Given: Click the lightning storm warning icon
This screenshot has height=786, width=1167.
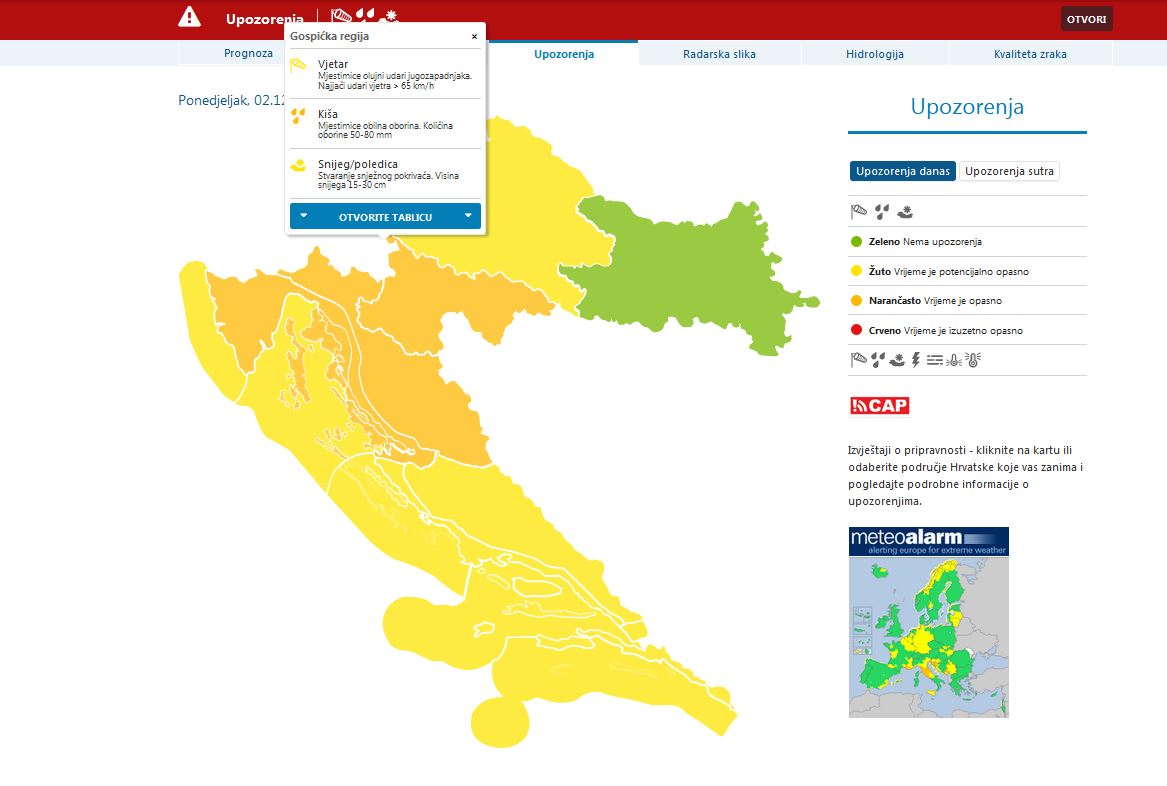Looking at the screenshot, I should [x=915, y=360].
